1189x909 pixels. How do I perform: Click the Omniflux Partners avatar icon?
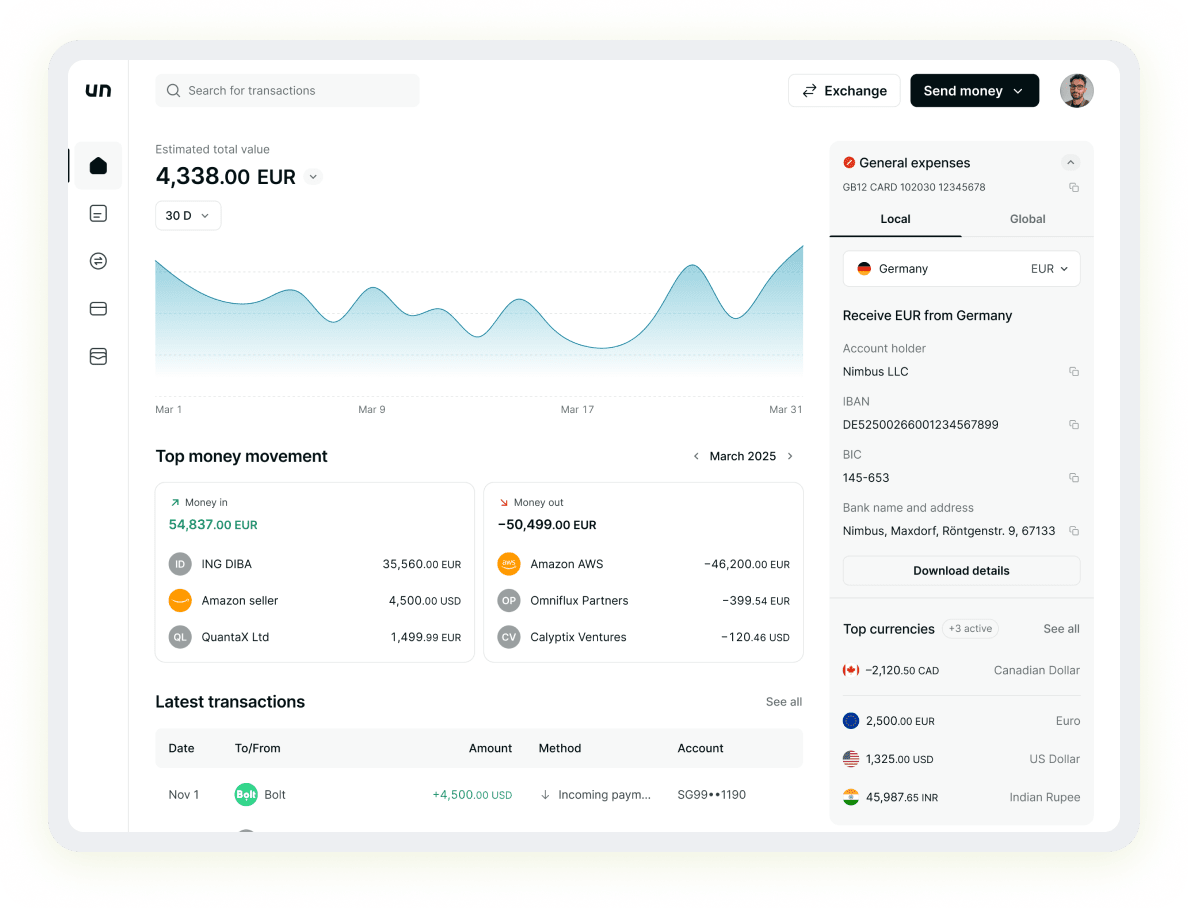pos(509,600)
